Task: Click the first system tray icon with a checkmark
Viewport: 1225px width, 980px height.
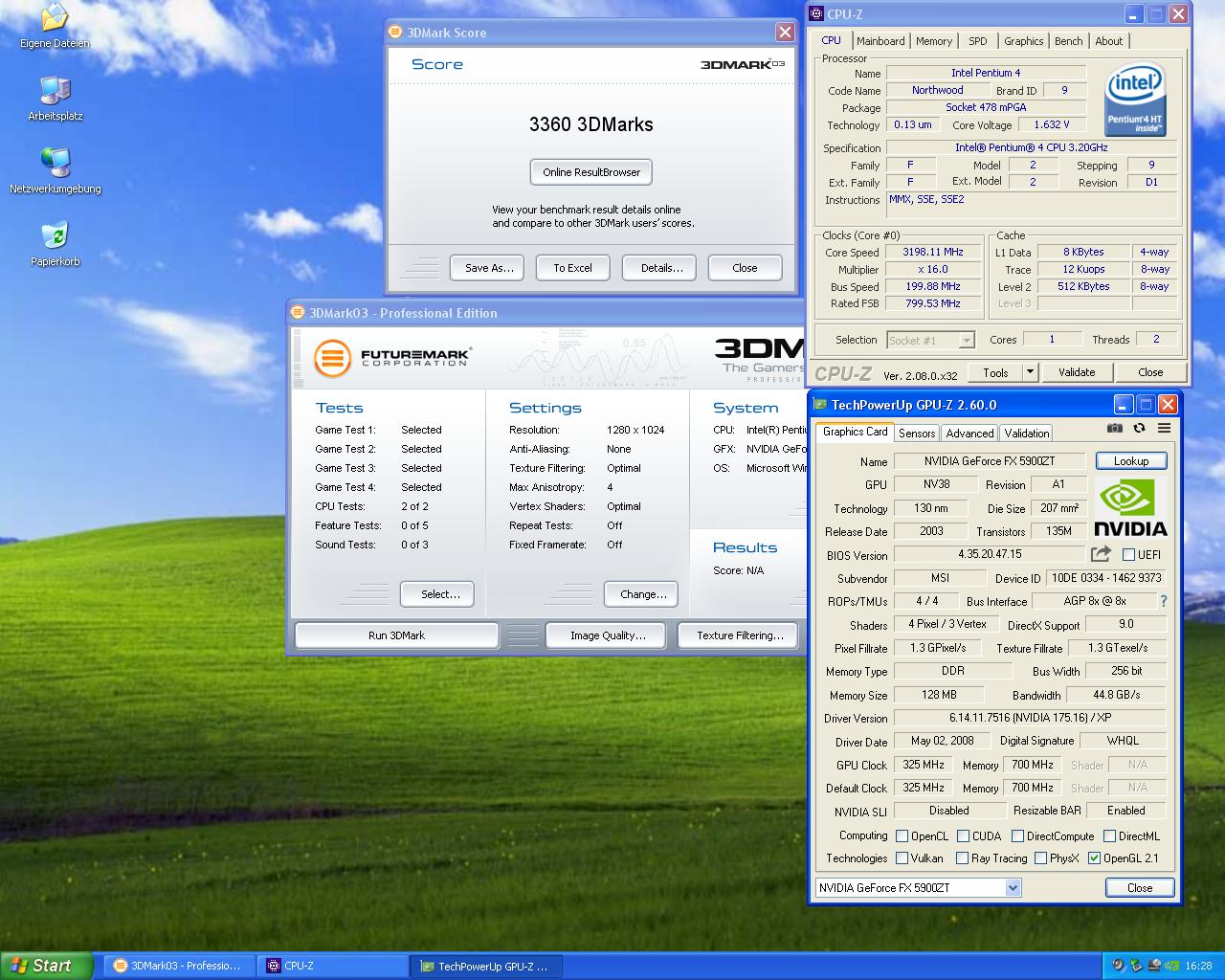Action: pos(1119,966)
